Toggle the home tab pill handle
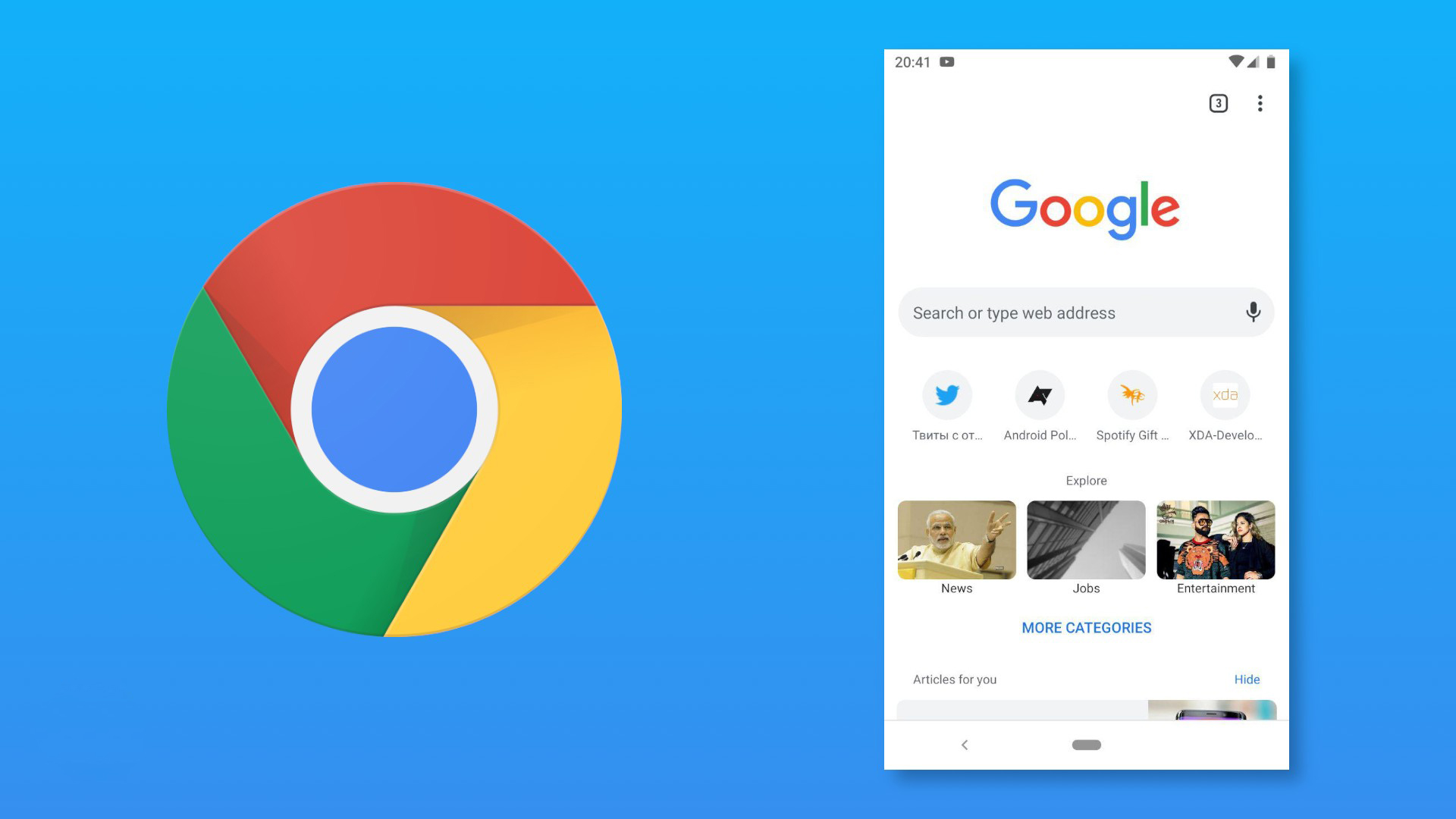Viewport: 1456px width, 819px height. pyautogui.click(x=1086, y=744)
